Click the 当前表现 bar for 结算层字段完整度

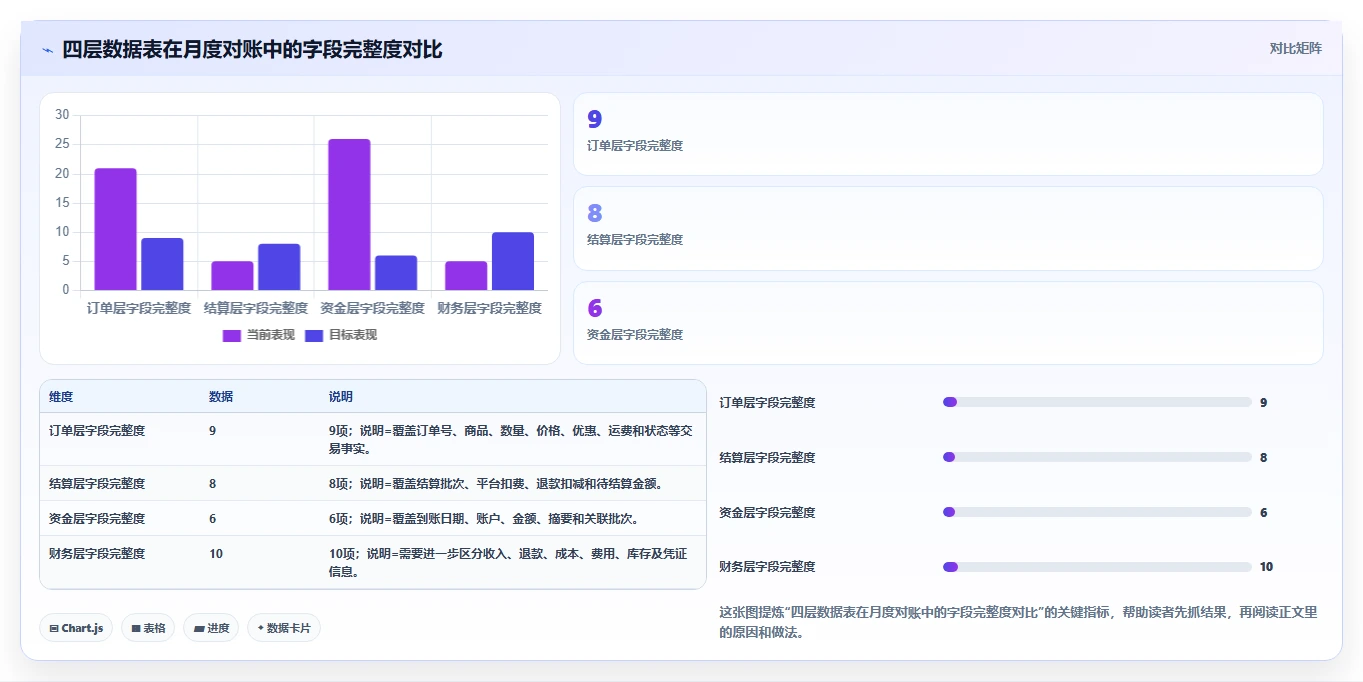(x=232, y=276)
